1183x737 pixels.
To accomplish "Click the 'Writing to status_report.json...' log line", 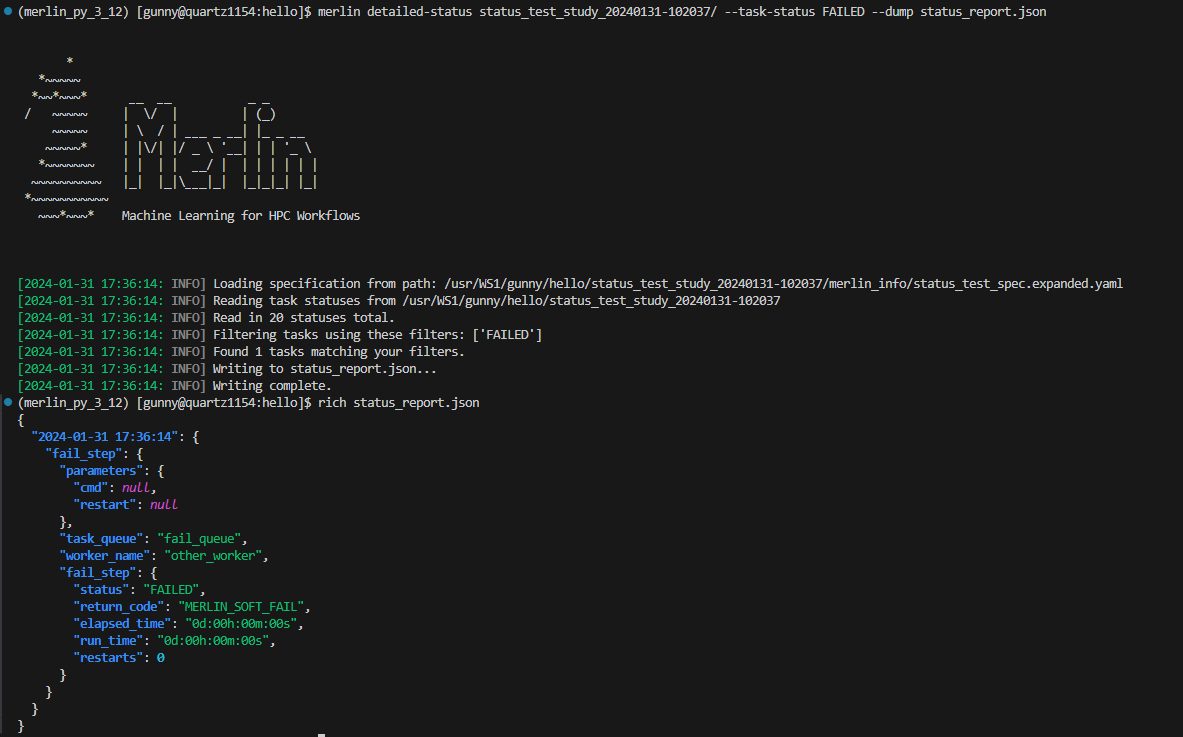I will (x=324, y=369).
